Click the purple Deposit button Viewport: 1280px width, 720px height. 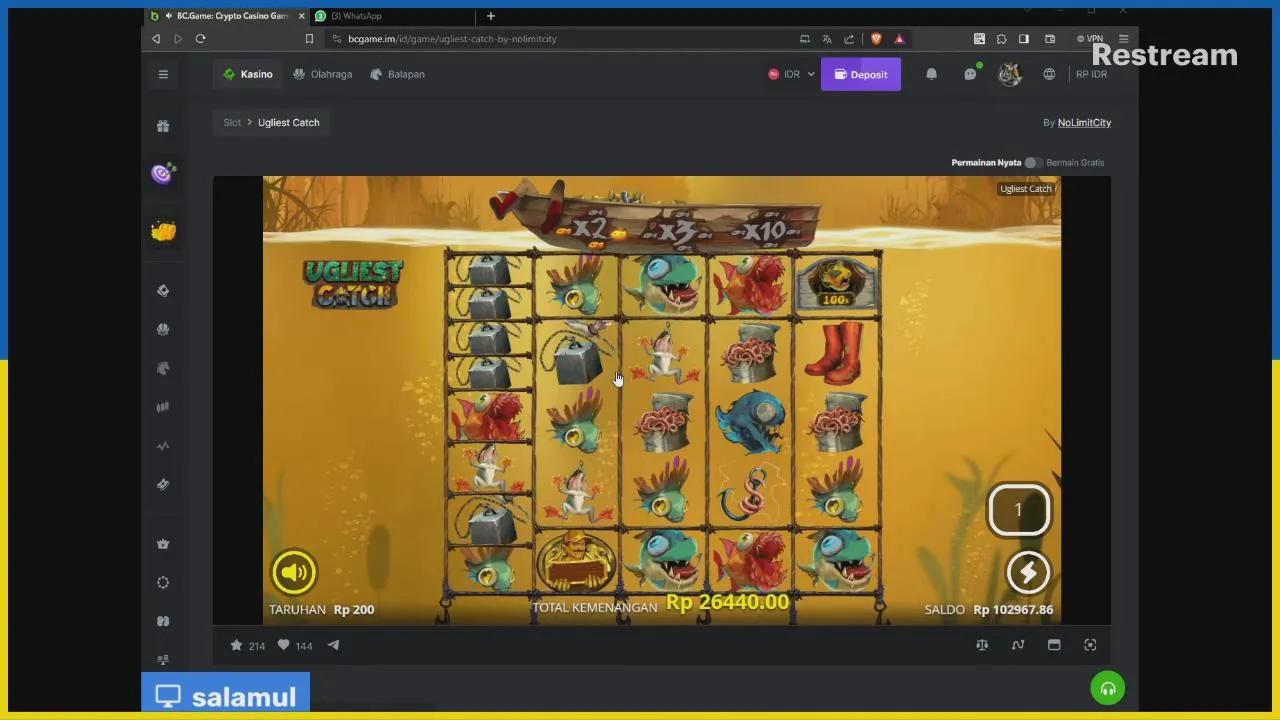pos(861,74)
